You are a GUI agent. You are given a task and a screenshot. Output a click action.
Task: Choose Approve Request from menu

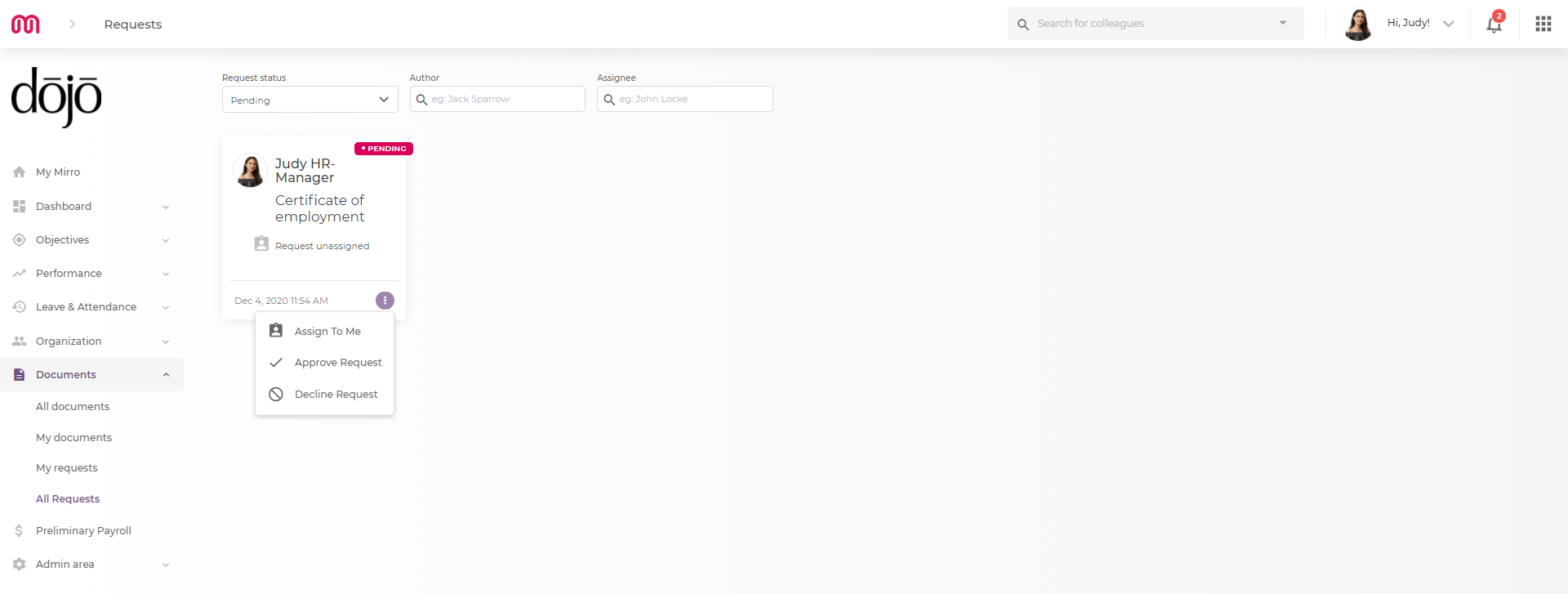[324, 363]
